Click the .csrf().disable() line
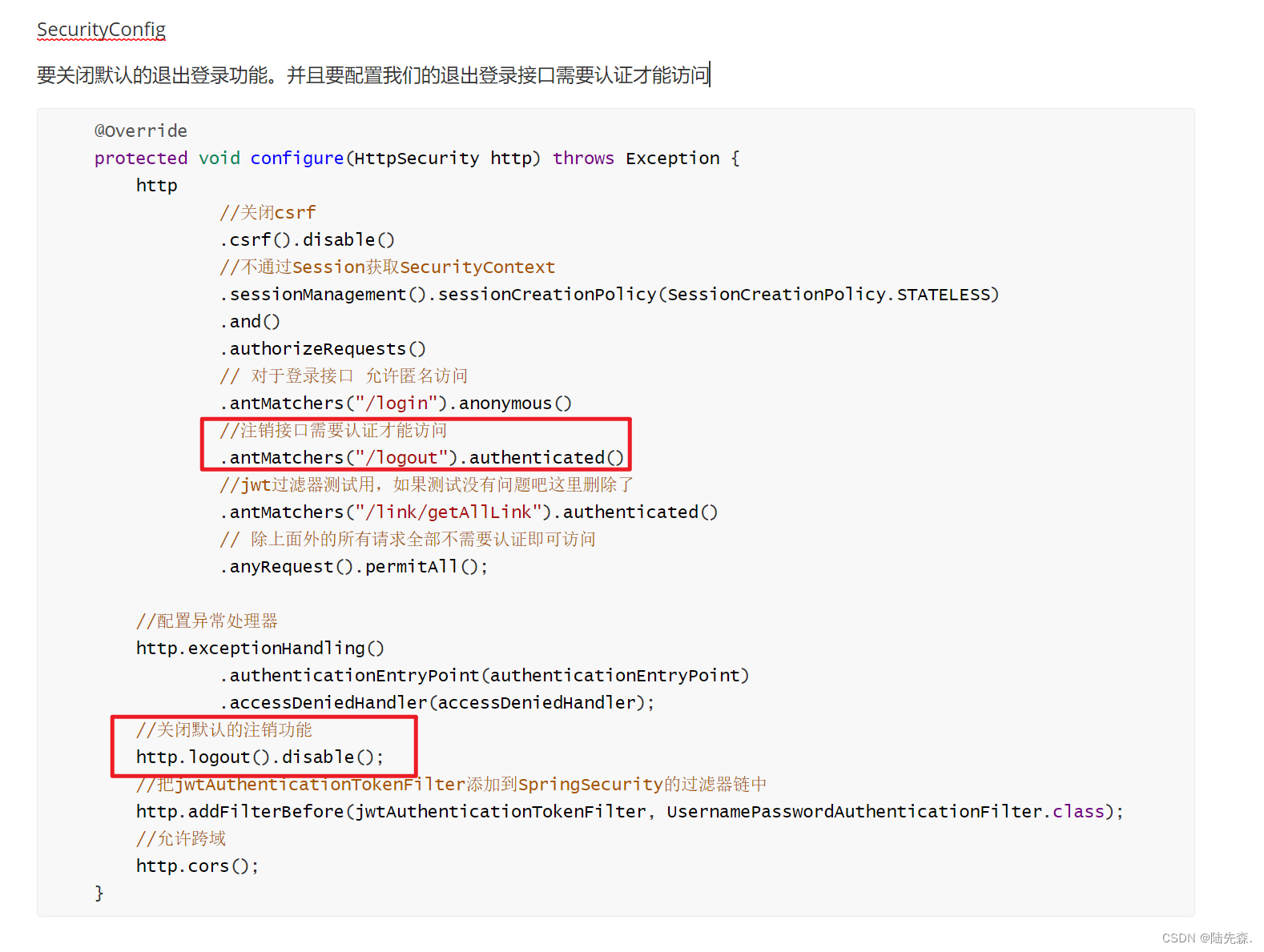Screen dimensions: 1264x952 pyautogui.click(x=308, y=240)
